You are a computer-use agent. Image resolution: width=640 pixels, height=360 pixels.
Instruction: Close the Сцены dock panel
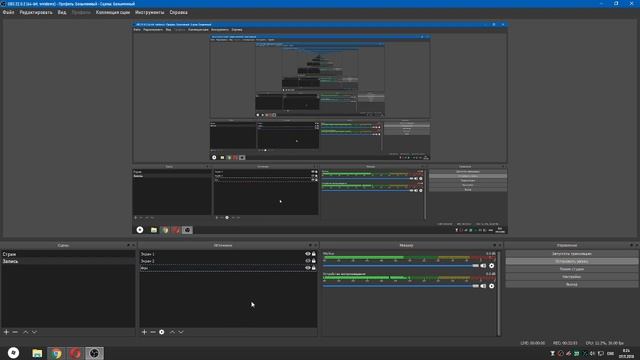[x=133, y=245]
